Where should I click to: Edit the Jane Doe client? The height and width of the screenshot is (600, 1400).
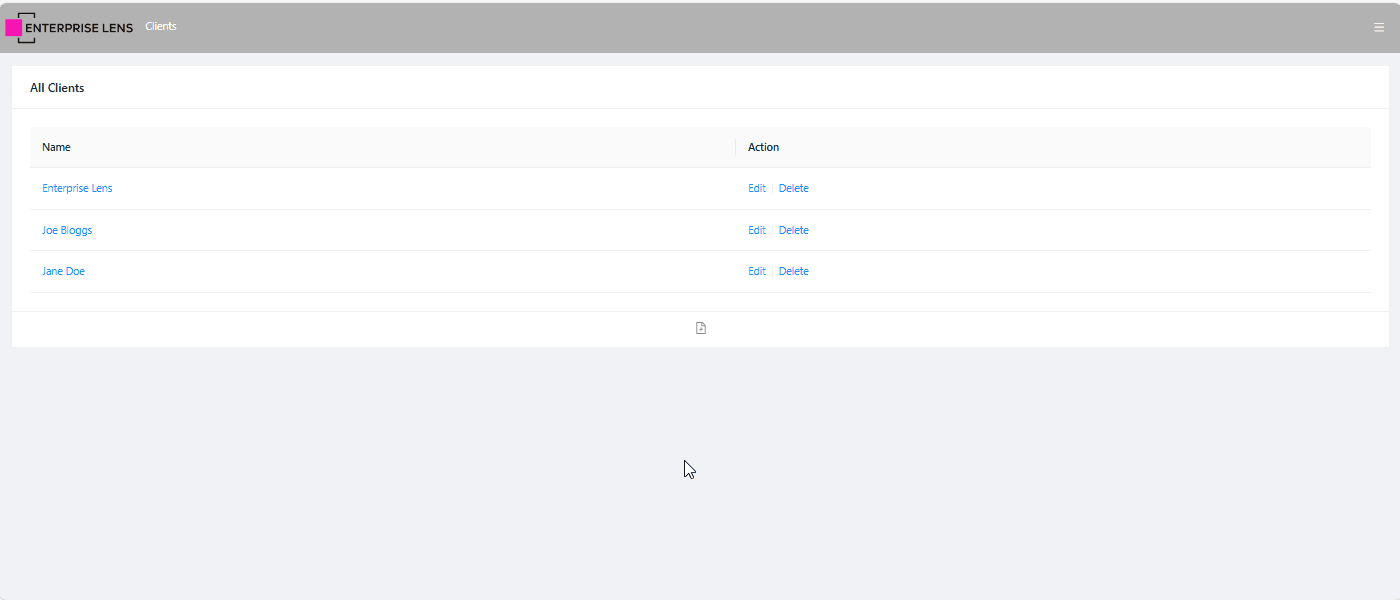click(x=756, y=271)
